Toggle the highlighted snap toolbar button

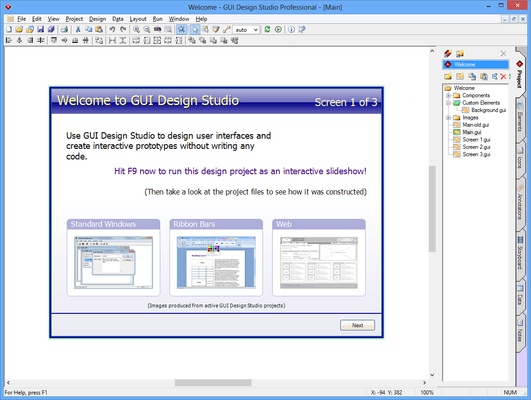(x=182, y=29)
